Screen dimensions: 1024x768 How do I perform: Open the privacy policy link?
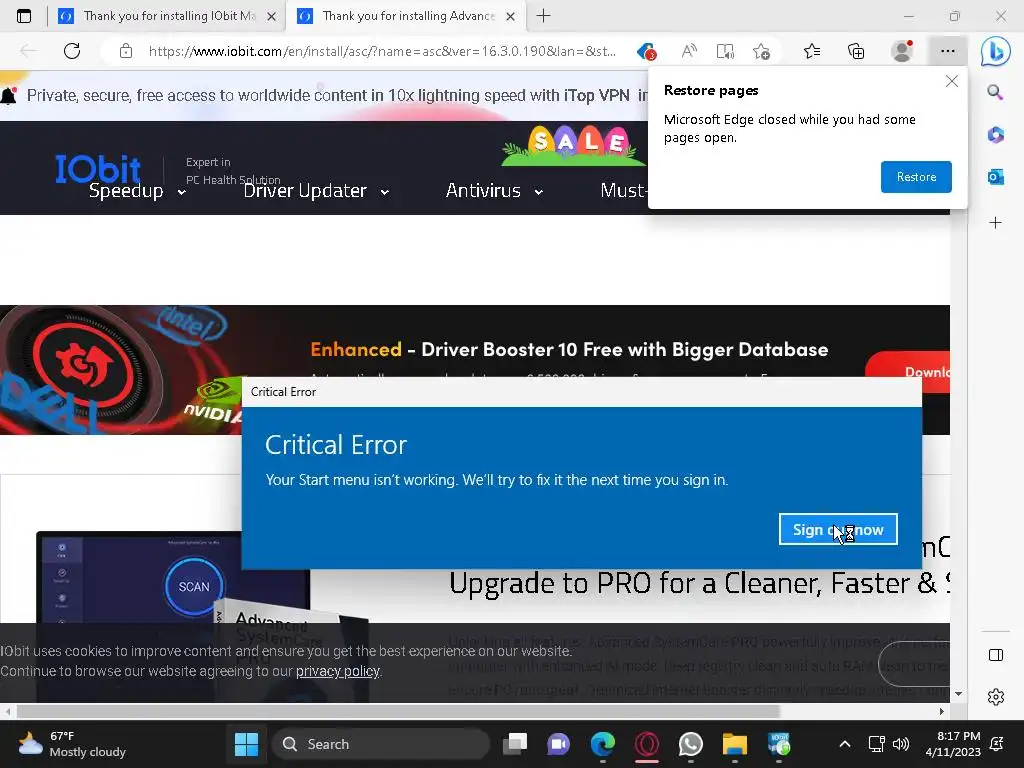coord(338,671)
